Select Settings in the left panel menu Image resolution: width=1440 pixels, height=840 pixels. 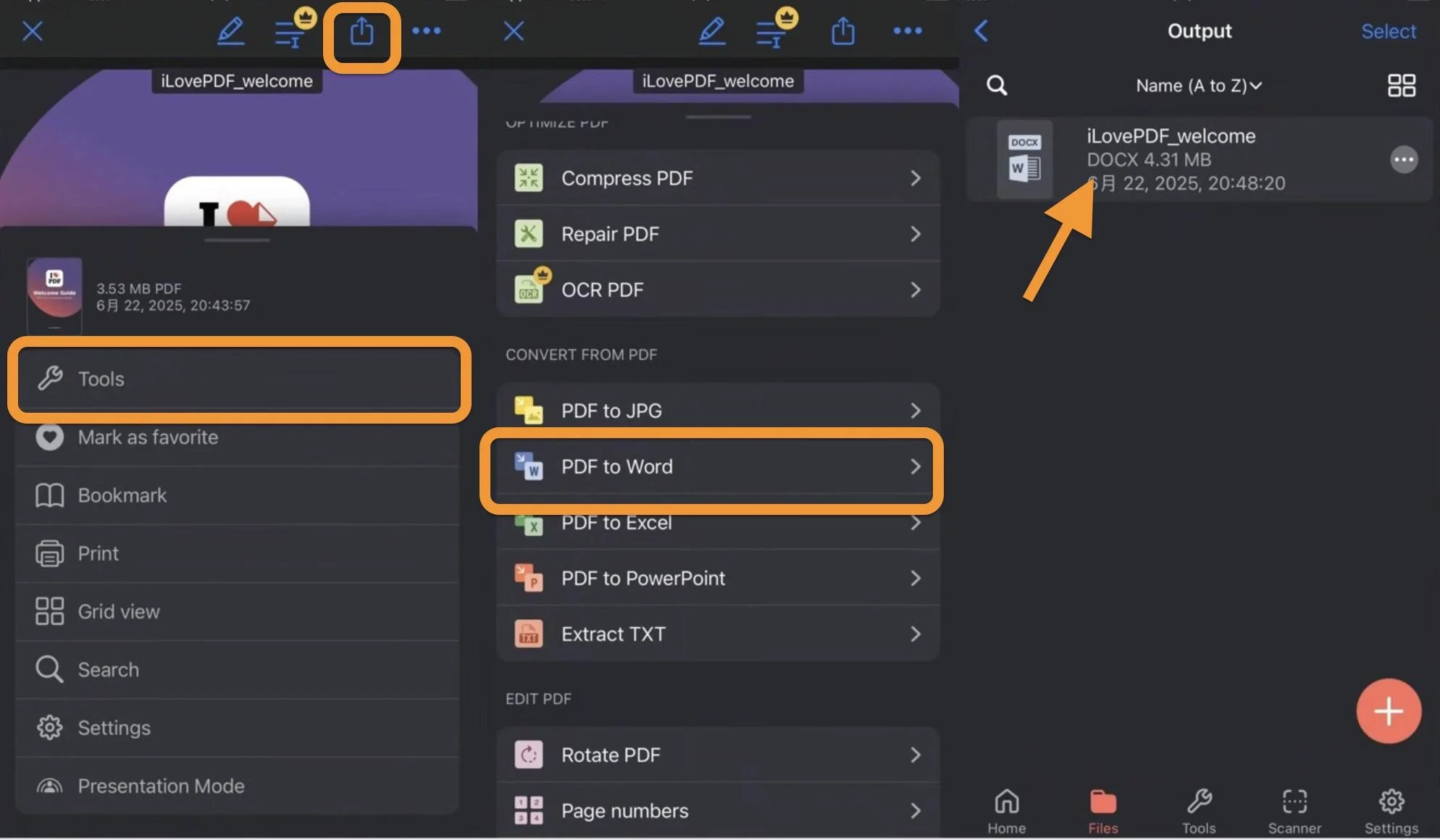point(238,728)
